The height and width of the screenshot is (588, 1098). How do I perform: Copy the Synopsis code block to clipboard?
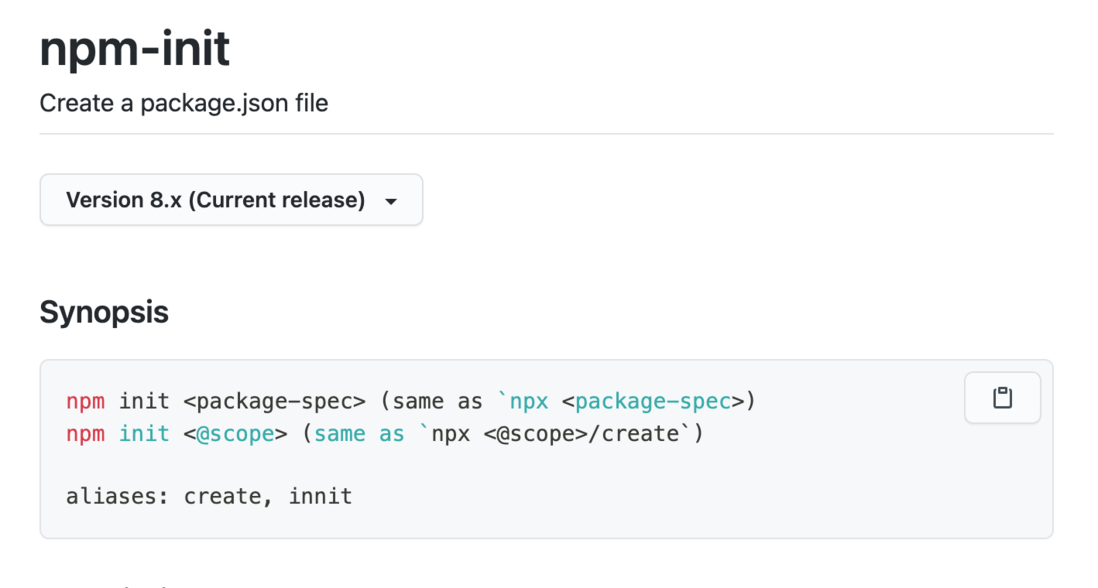pos(1002,398)
